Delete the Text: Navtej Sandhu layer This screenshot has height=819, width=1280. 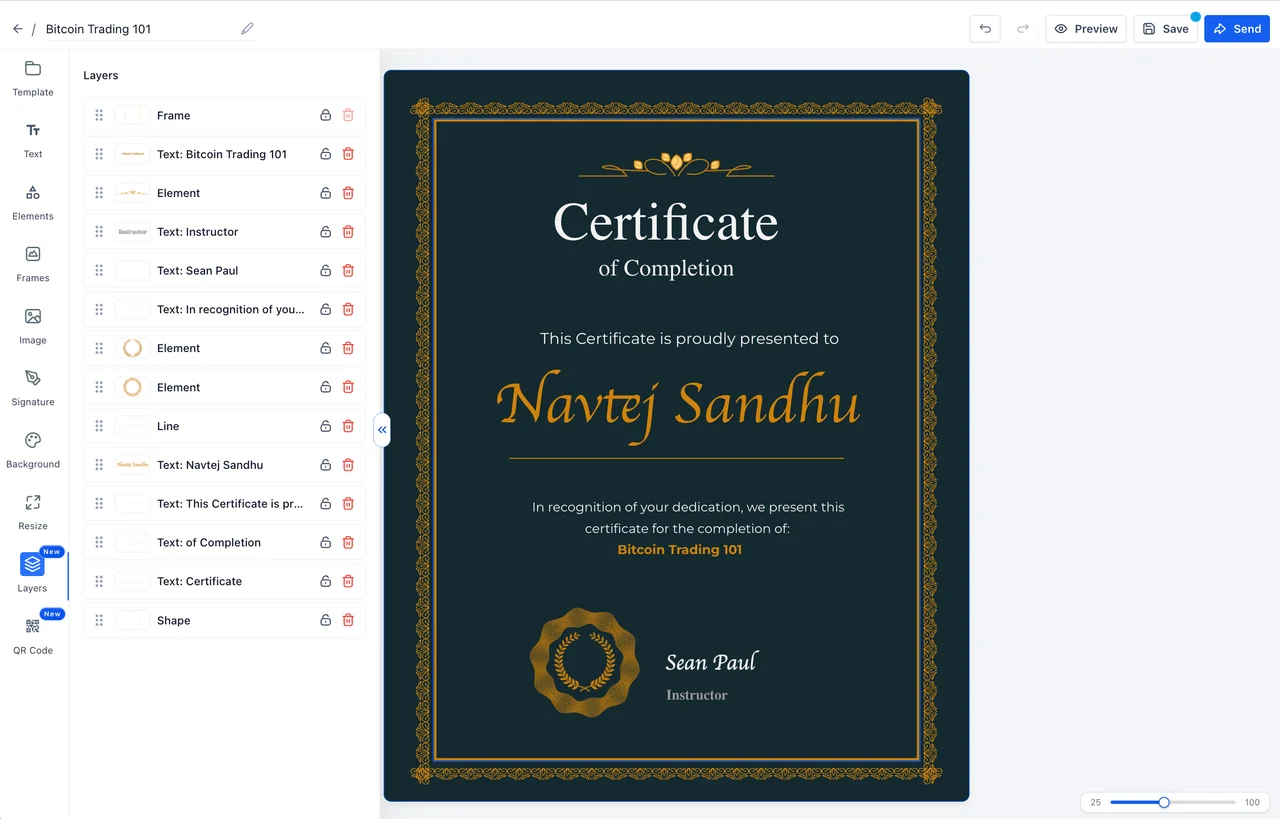[348, 465]
